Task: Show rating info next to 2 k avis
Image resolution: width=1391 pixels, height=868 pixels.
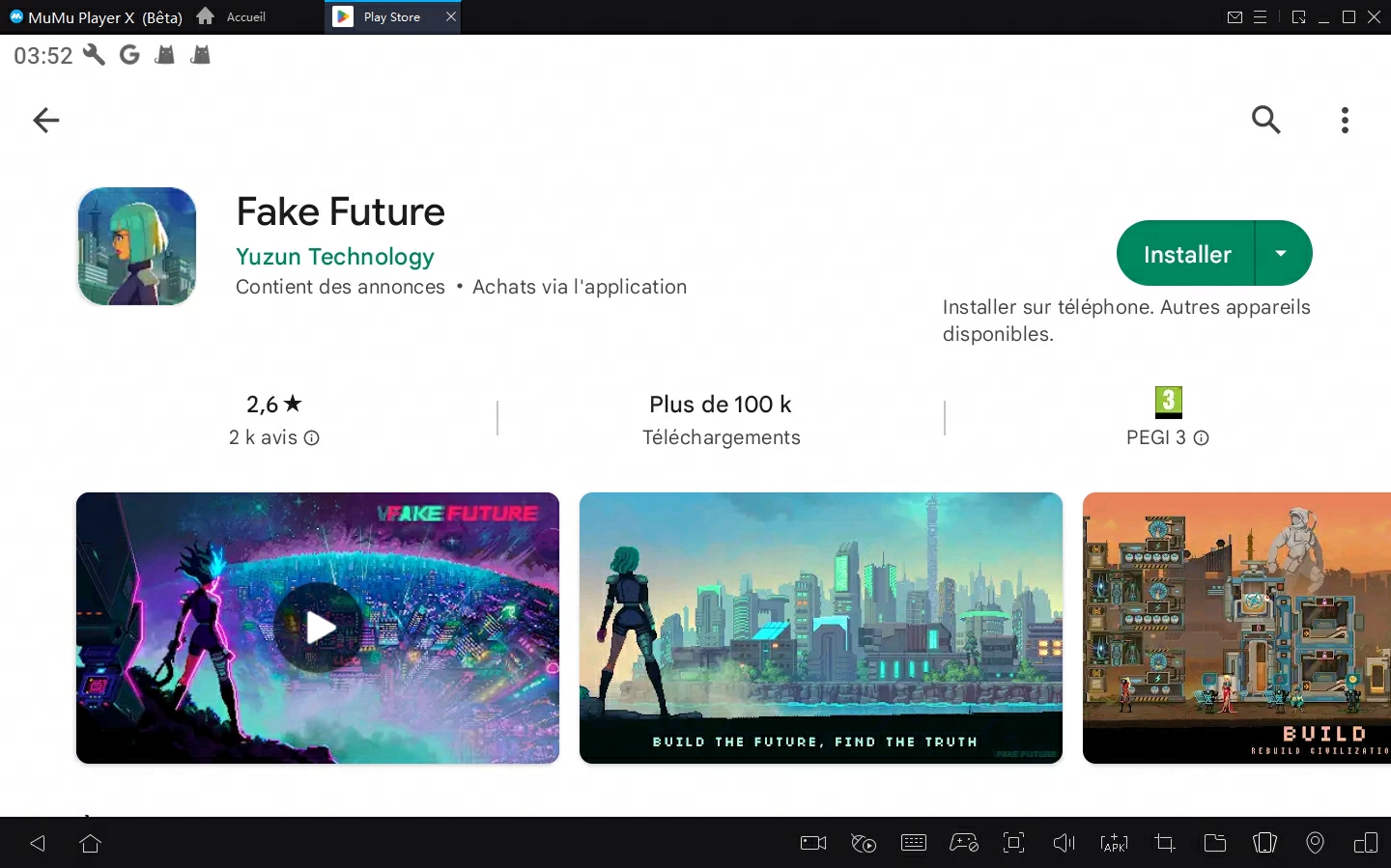Action: [x=312, y=438]
